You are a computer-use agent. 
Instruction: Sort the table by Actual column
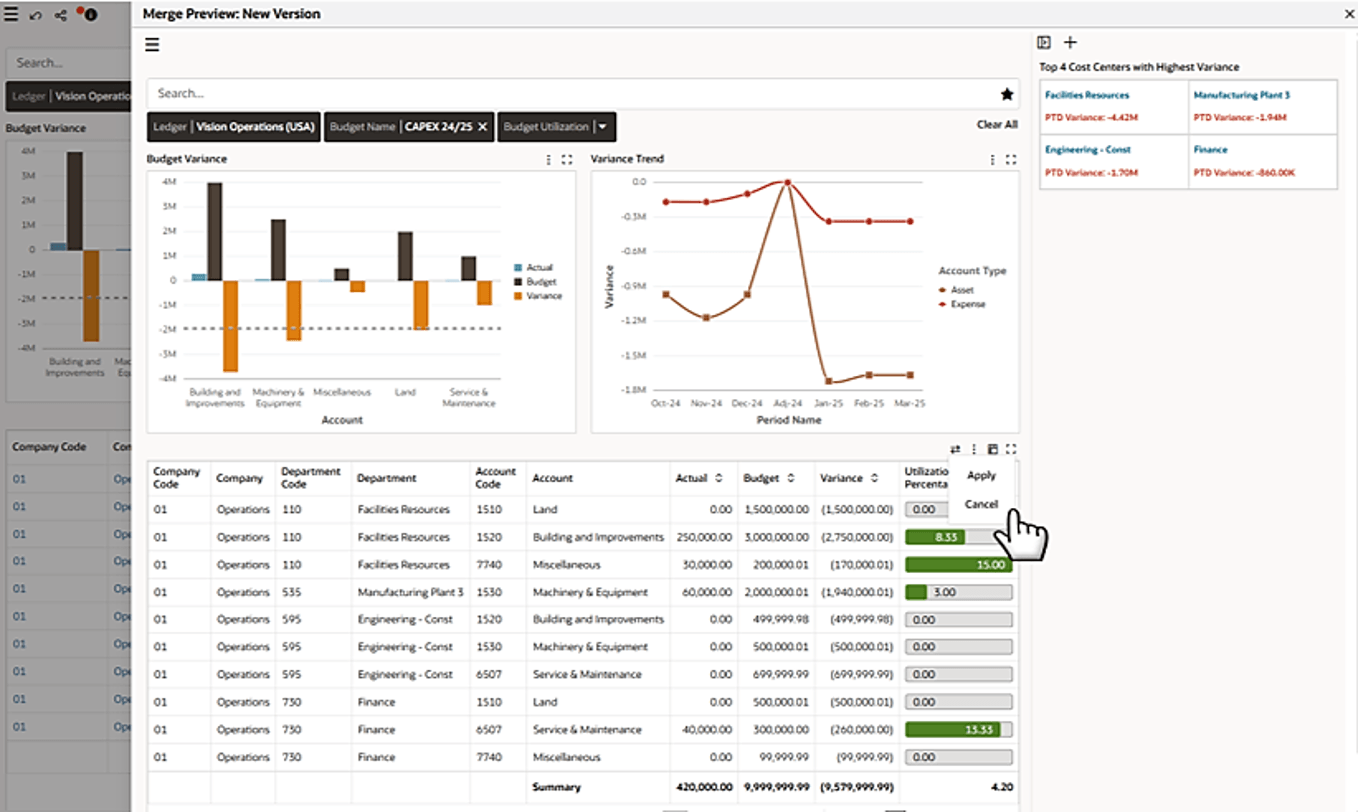(718, 479)
